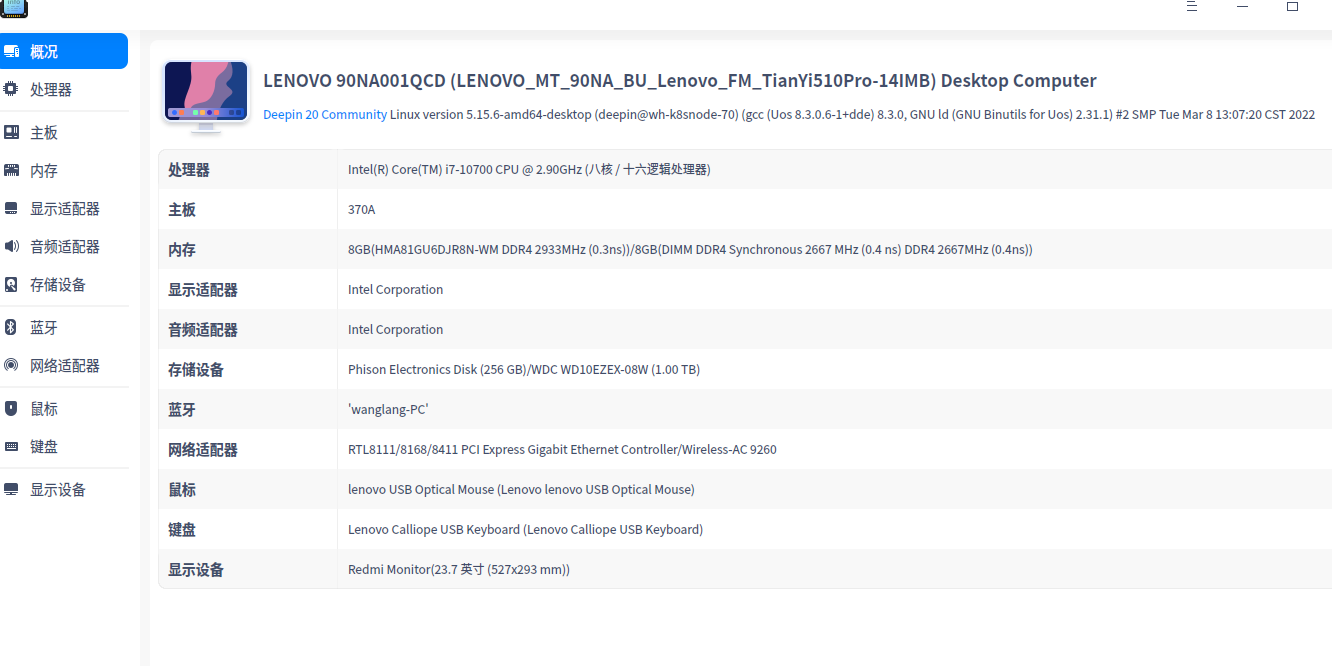1332x666 pixels.
Task: Switch to 显示适配器 sidebar entry
Action: 64,208
